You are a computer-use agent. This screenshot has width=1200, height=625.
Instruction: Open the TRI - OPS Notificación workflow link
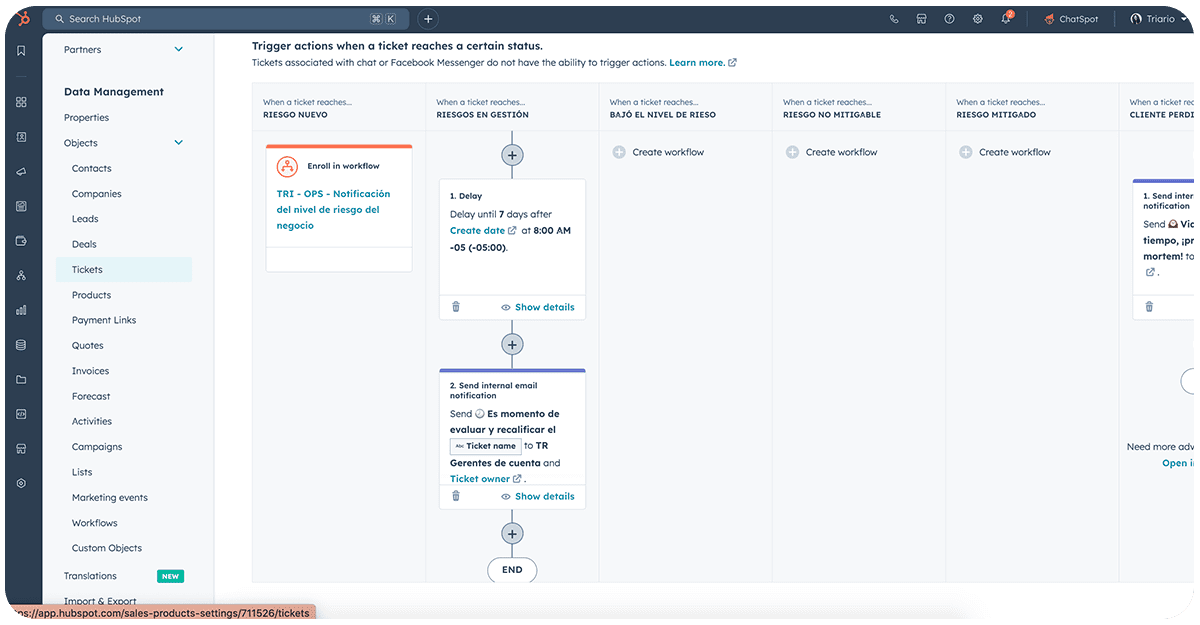tap(334, 210)
